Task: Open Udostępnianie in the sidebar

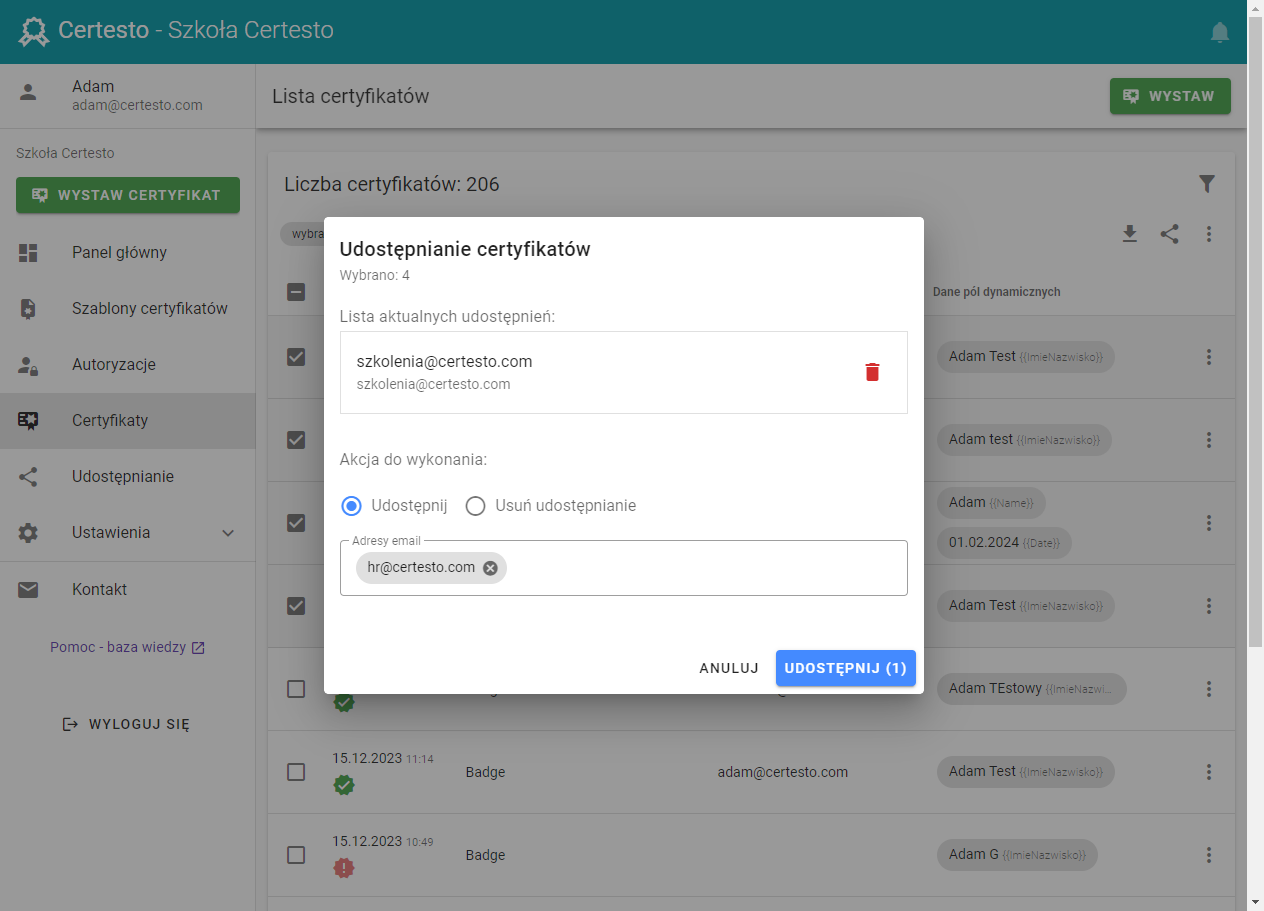Action: coord(128,477)
